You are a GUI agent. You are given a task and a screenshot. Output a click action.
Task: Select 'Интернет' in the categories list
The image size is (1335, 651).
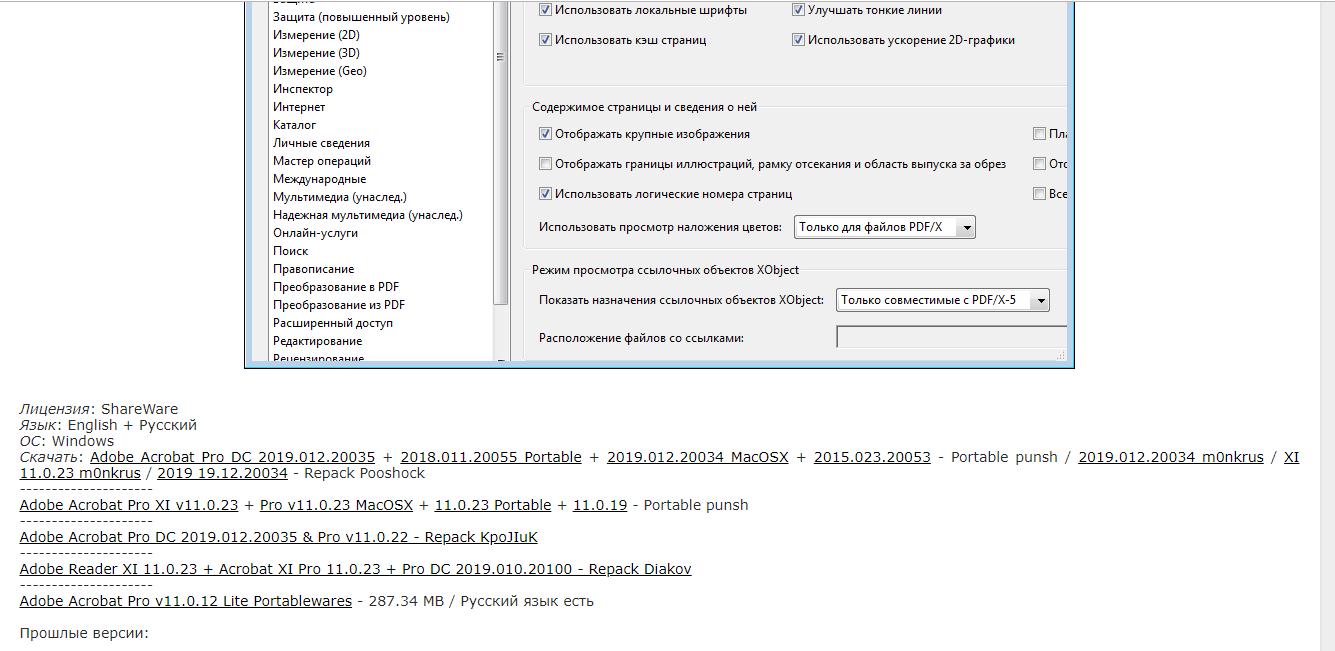[299, 107]
